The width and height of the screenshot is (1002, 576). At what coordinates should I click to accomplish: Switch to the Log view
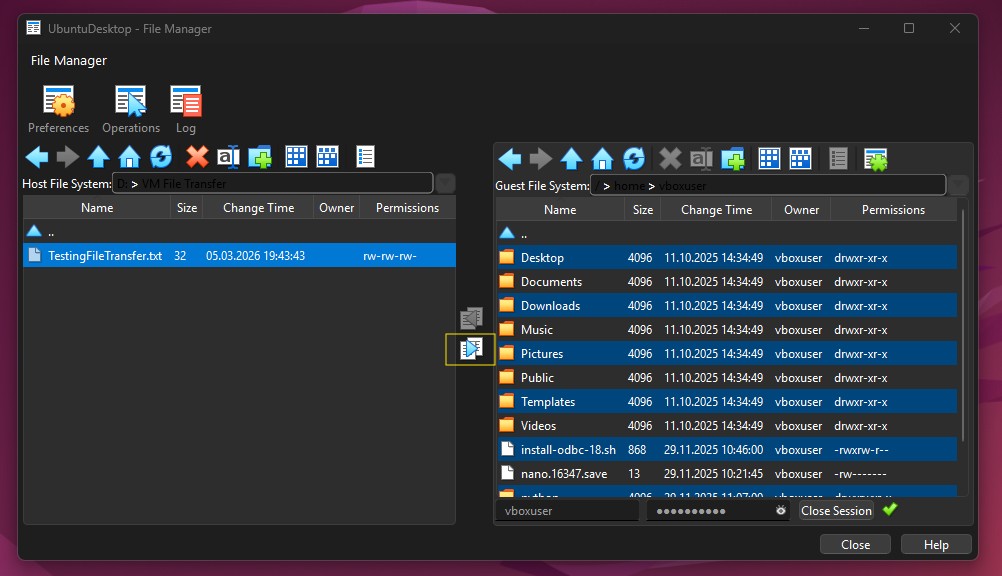186,108
